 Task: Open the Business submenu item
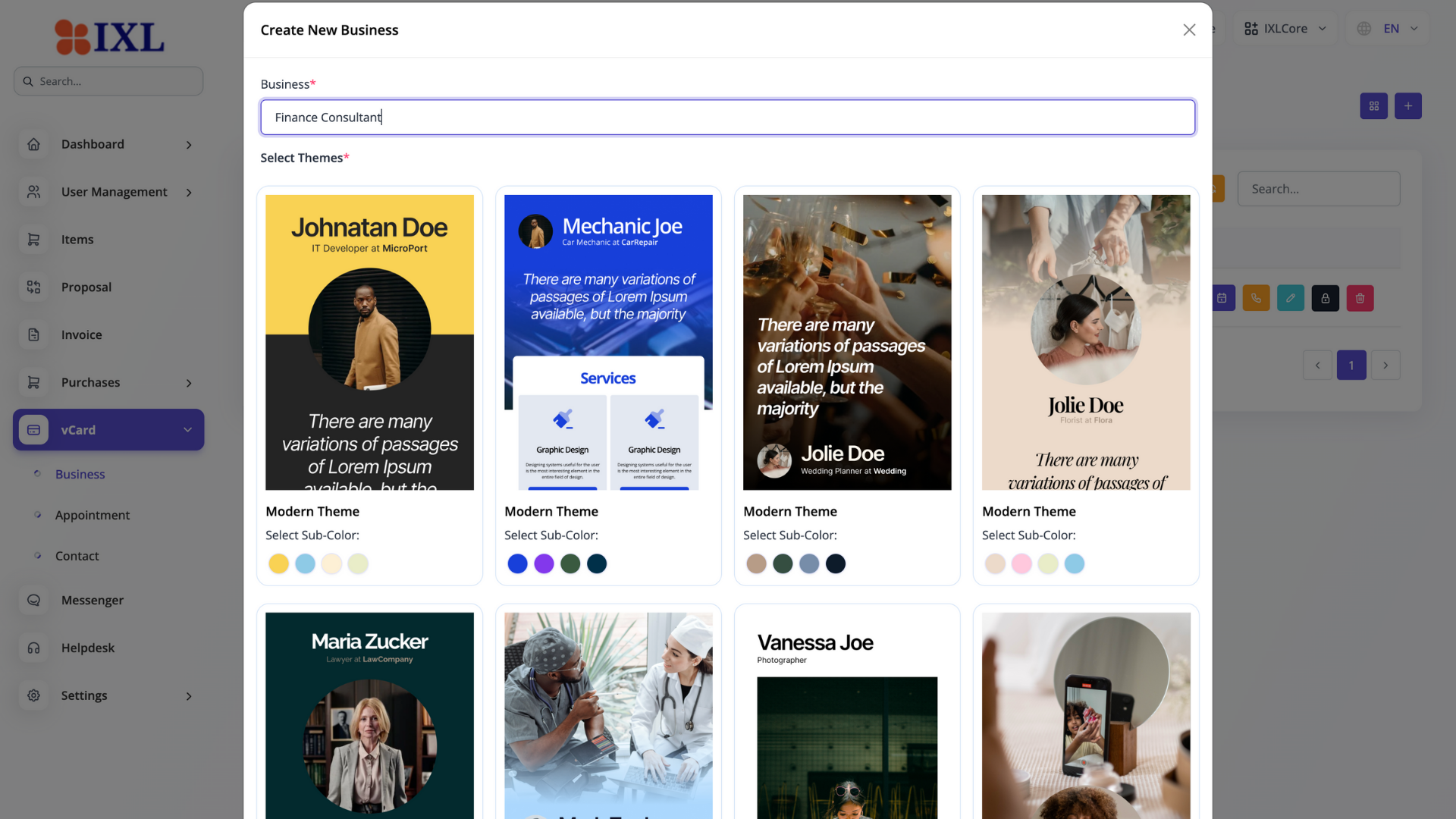pos(80,474)
